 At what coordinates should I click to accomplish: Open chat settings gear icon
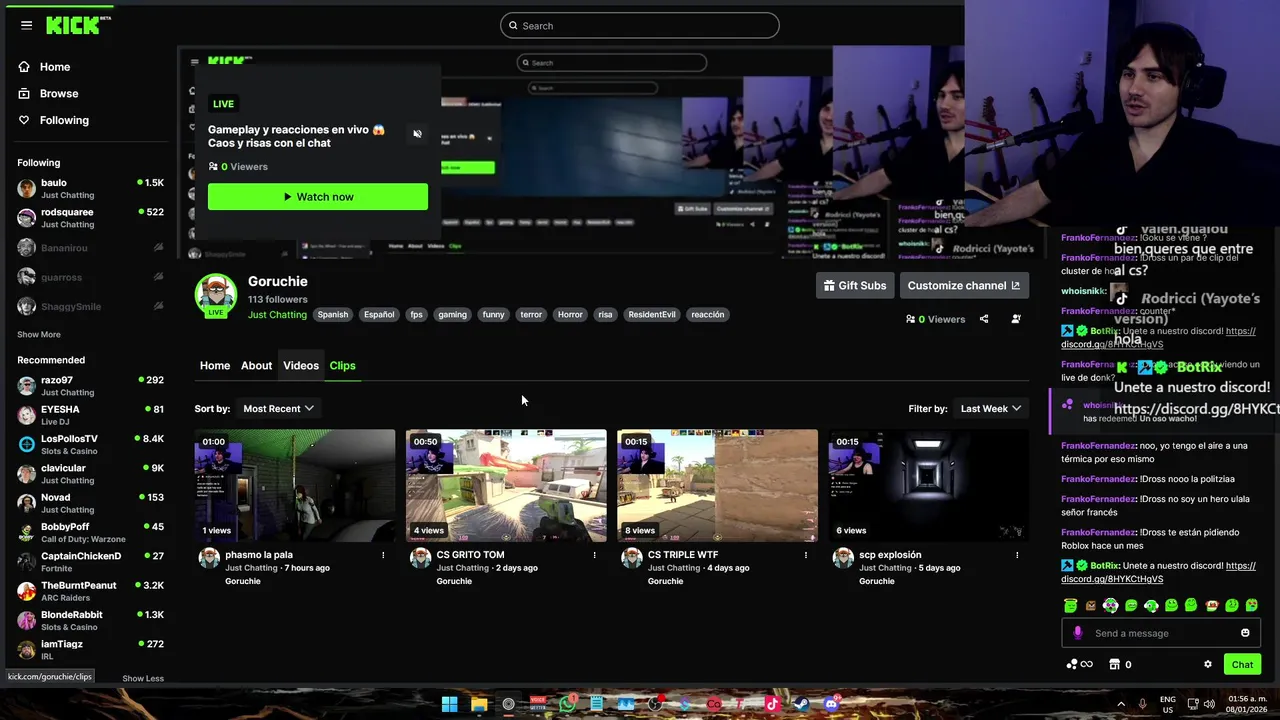pos(1208,664)
